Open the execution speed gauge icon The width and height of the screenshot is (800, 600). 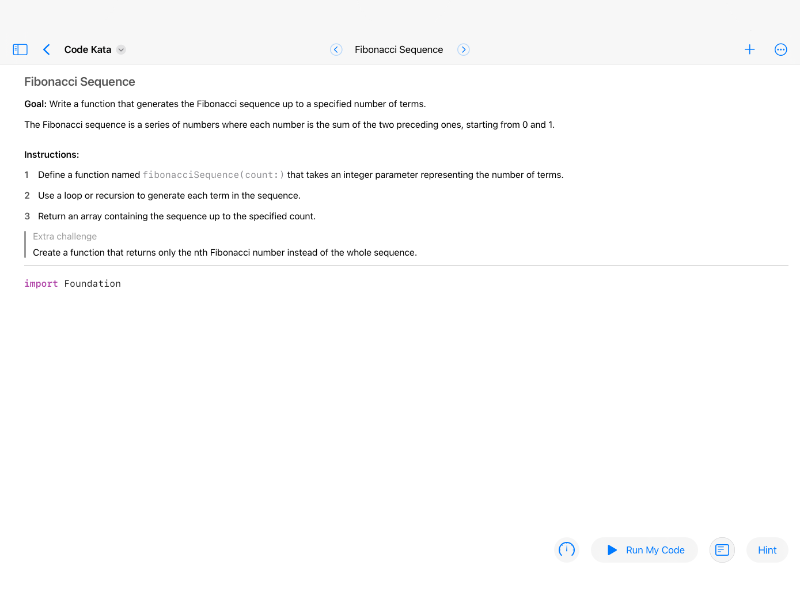566,550
